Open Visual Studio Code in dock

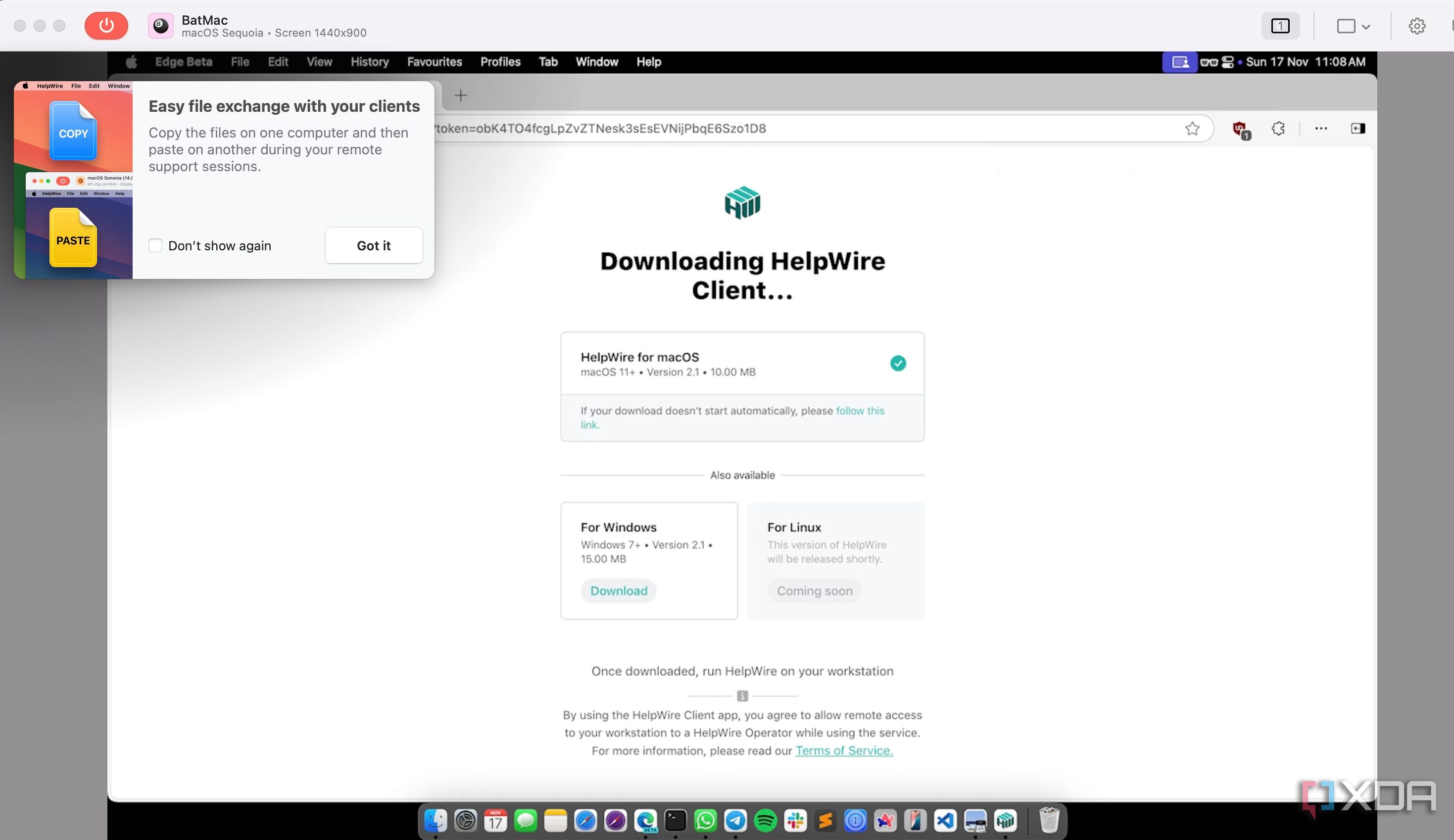coord(945,820)
